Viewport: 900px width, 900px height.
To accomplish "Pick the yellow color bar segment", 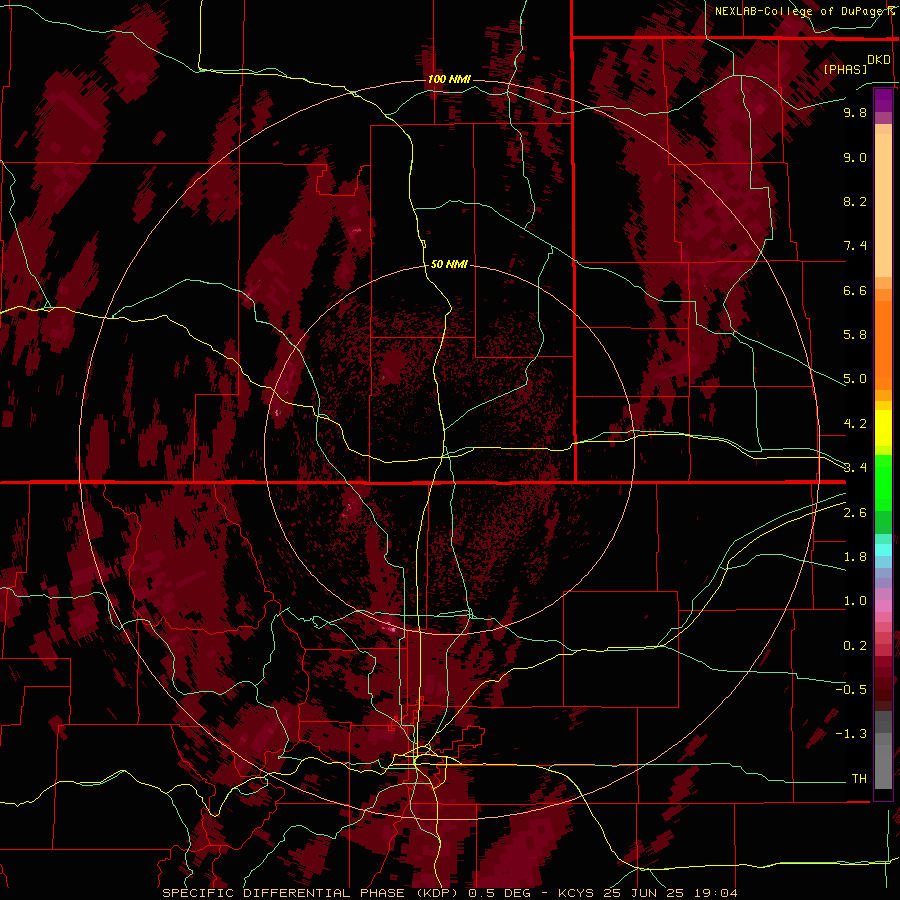I will pyautogui.click(x=883, y=428).
